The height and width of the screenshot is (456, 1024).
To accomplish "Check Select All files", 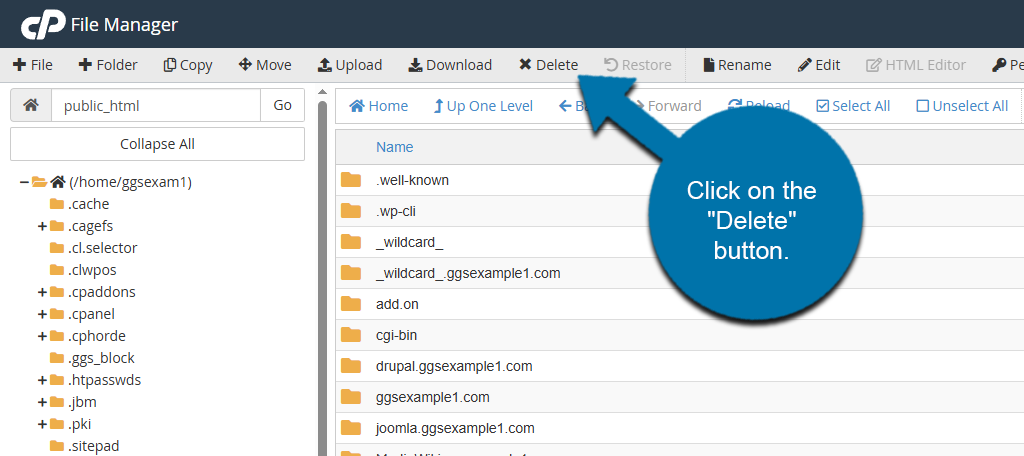I will click(853, 106).
